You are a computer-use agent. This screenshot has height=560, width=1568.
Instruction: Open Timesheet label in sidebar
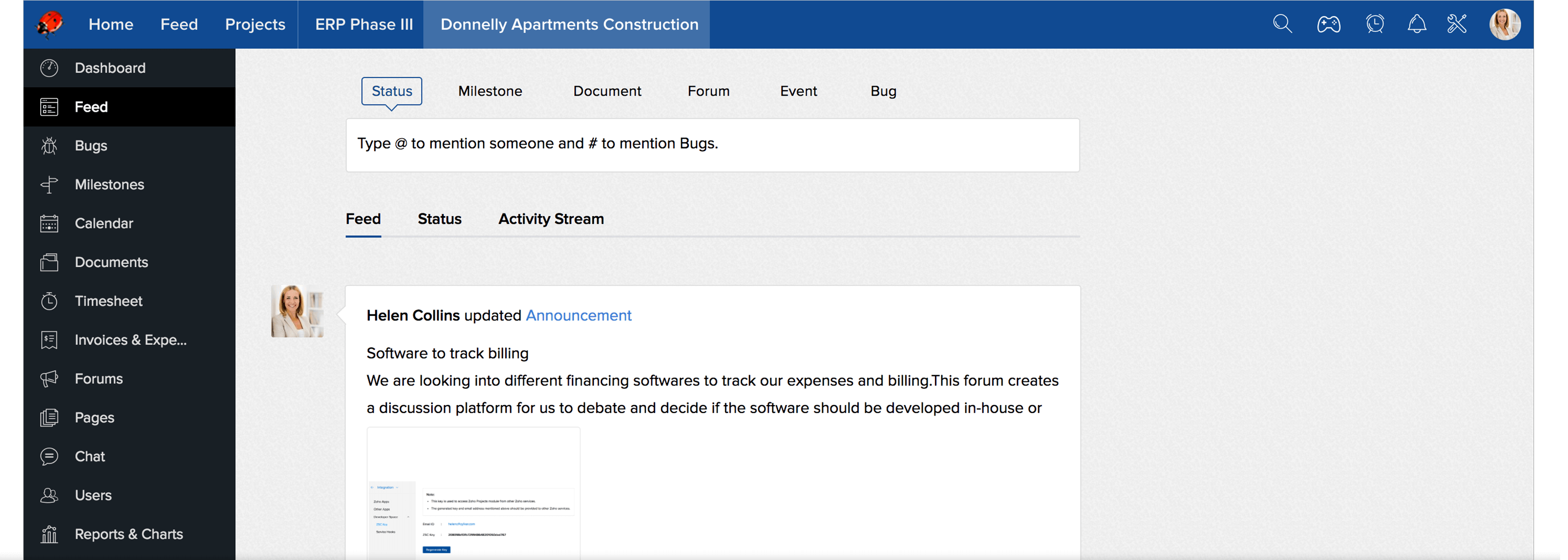coord(108,301)
